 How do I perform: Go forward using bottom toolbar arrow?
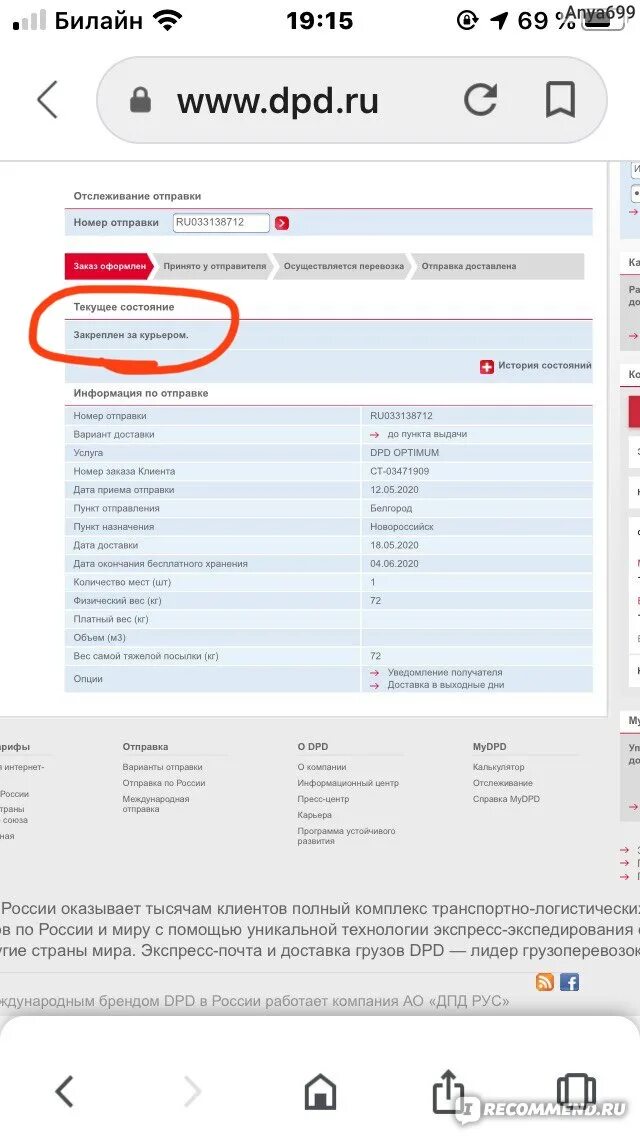point(192,1090)
